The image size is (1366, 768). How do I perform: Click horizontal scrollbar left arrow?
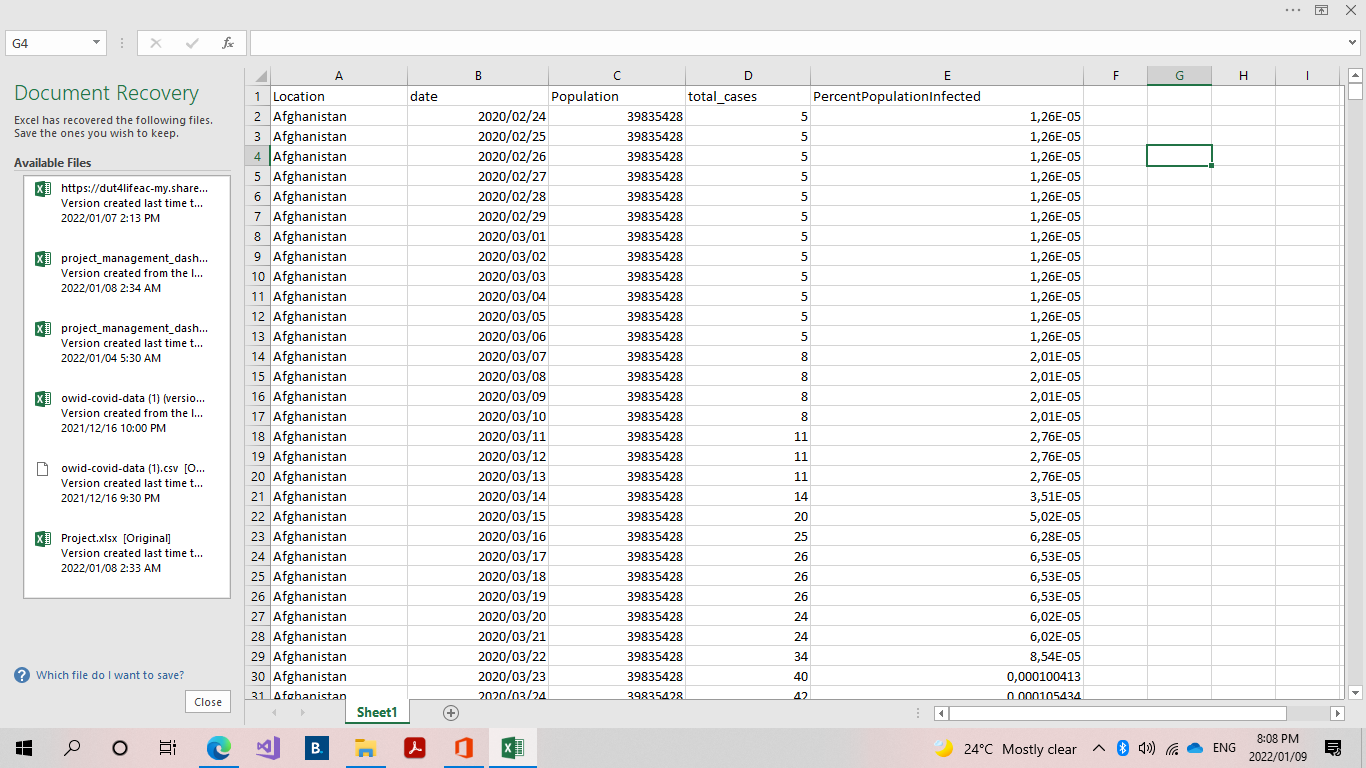(941, 713)
